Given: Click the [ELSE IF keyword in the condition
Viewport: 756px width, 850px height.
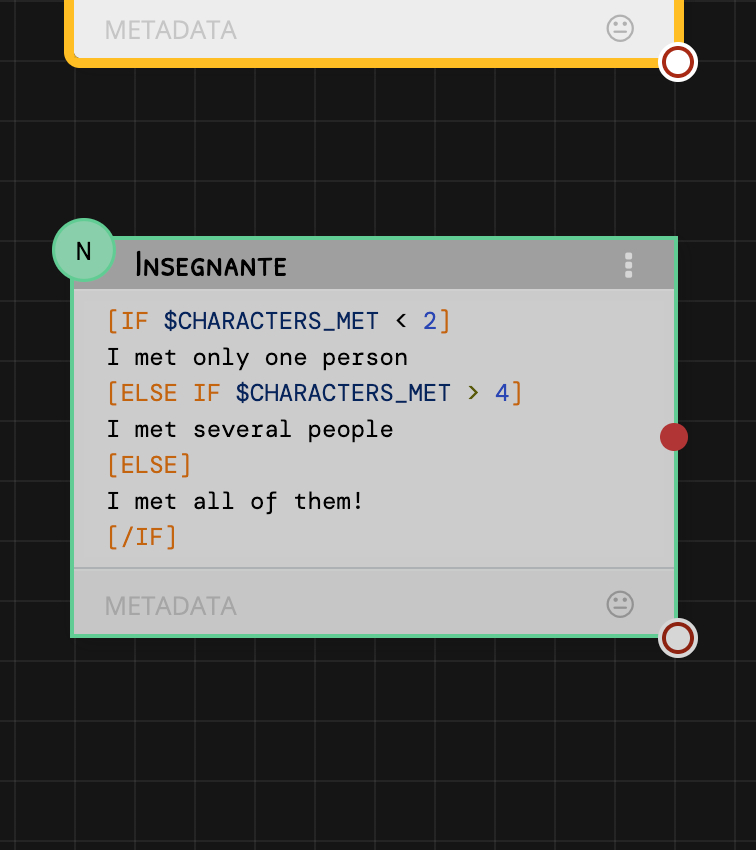Looking at the screenshot, I should (165, 393).
